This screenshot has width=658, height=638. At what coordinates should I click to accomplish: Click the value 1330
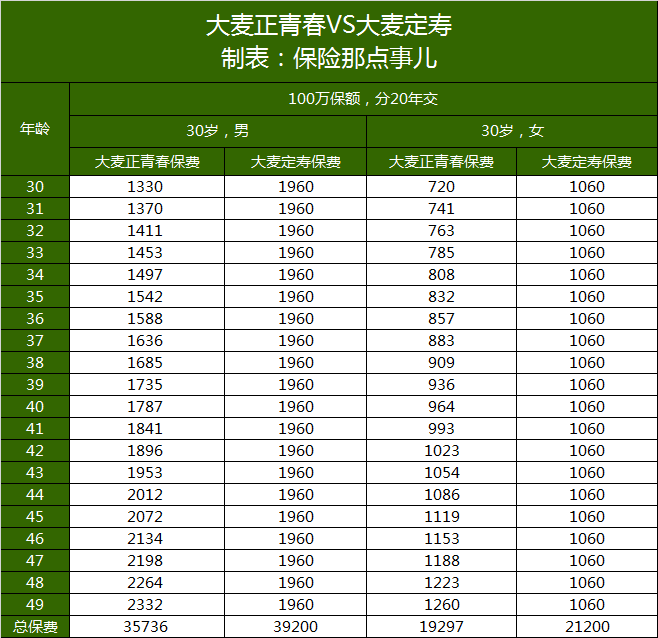145,186
